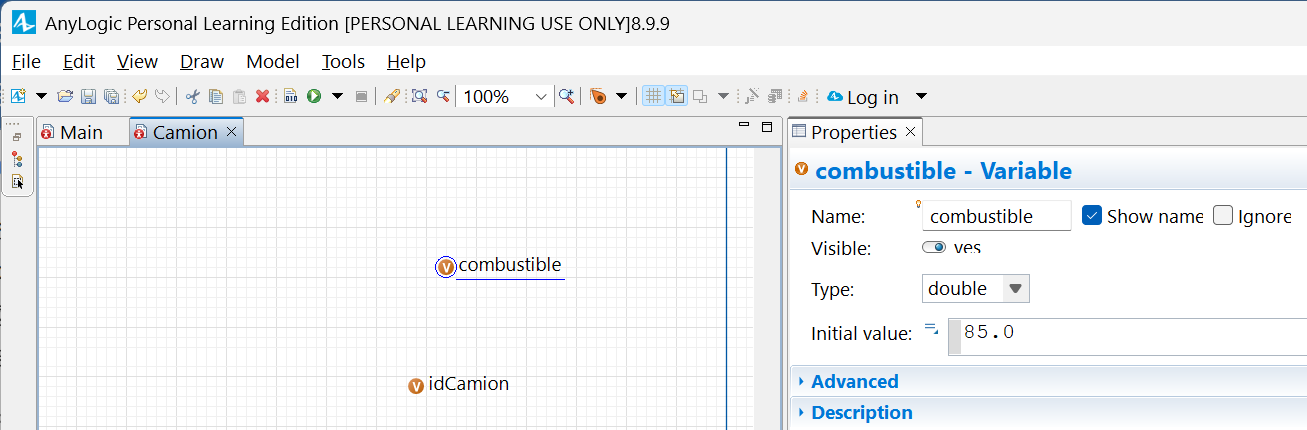Click the Paste clipboard icon

point(239,96)
